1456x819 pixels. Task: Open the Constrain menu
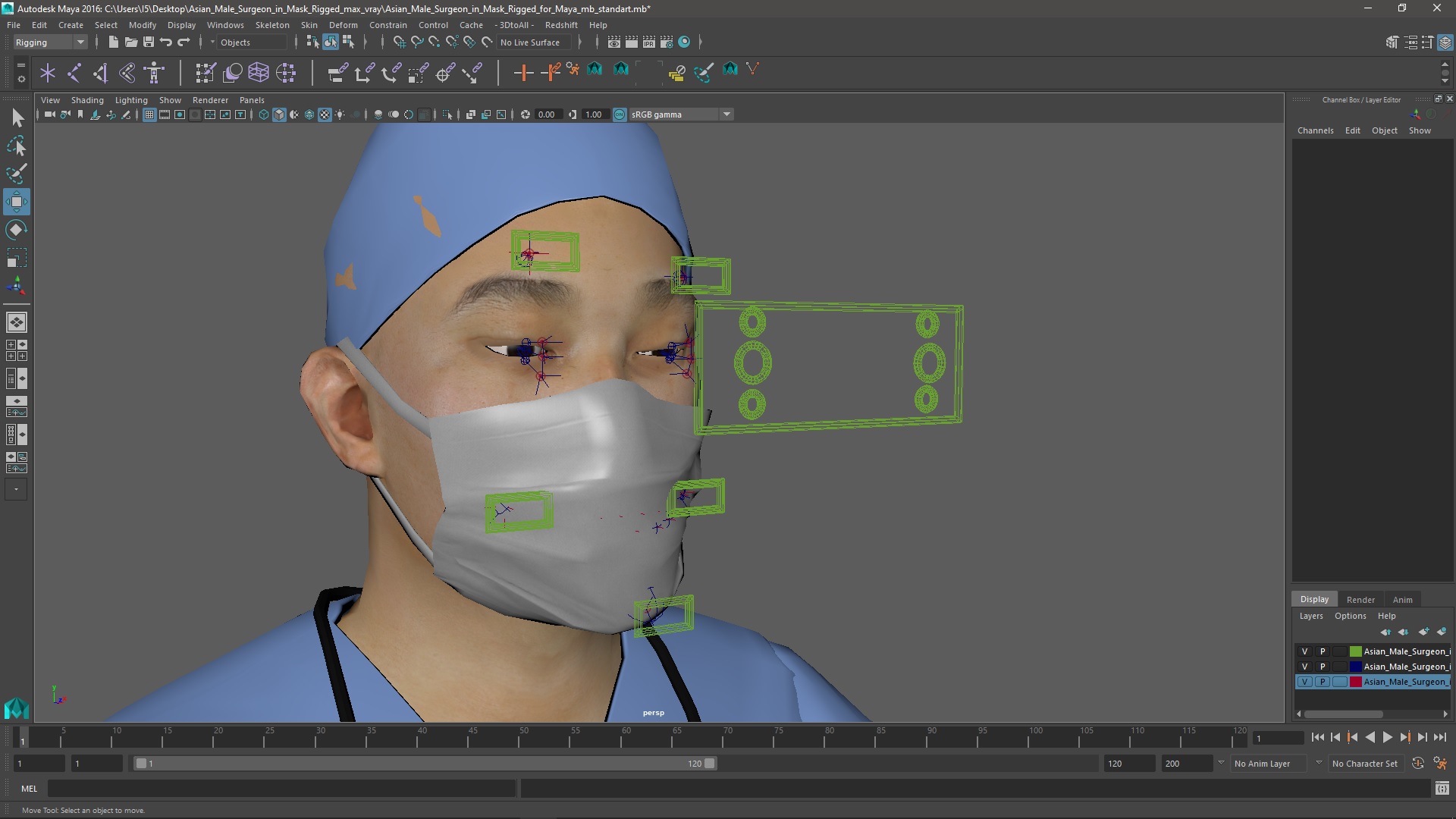(x=388, y=25)
